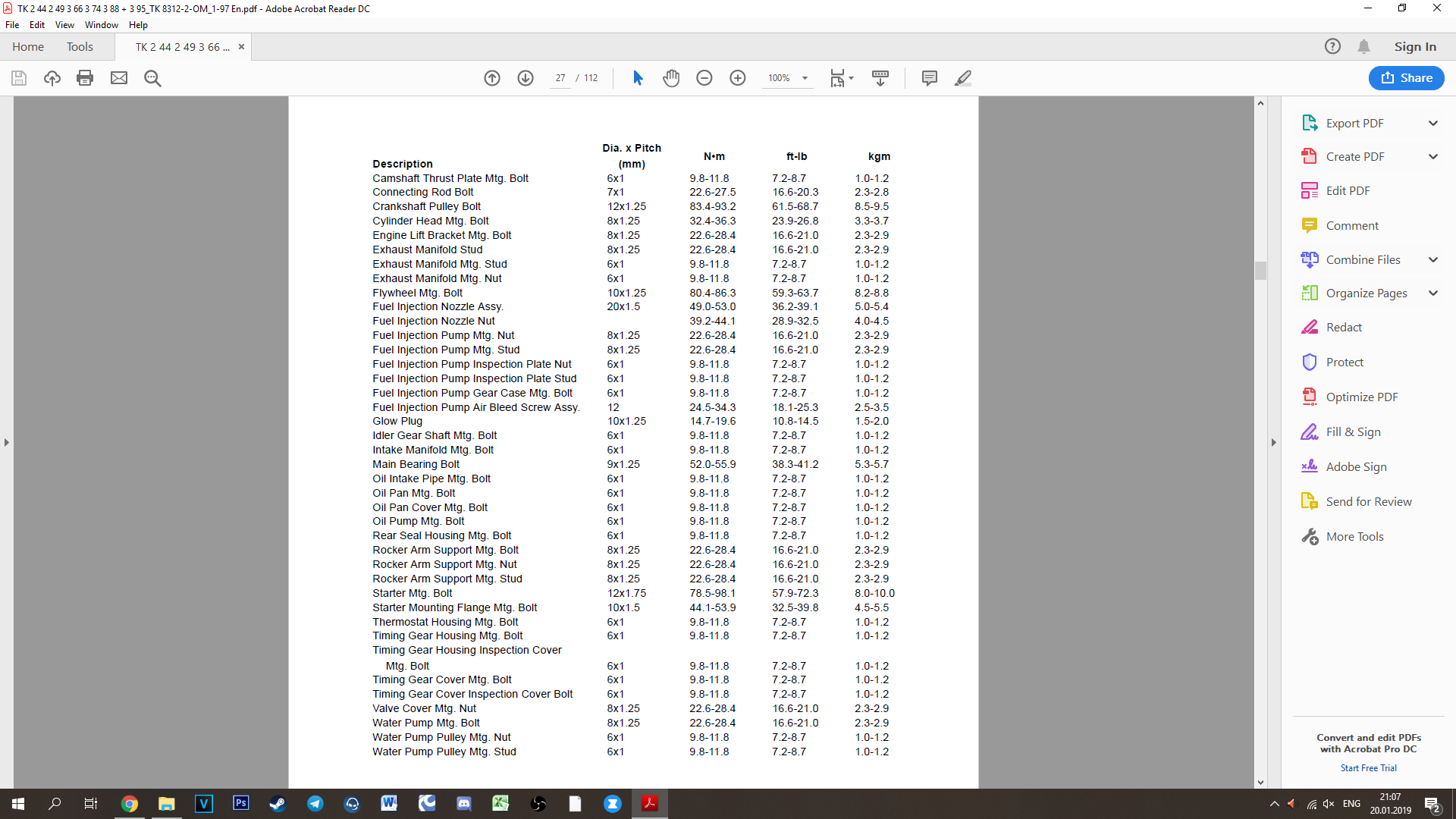
Task: Open the Protect tool
Action: coord(1344,362)
